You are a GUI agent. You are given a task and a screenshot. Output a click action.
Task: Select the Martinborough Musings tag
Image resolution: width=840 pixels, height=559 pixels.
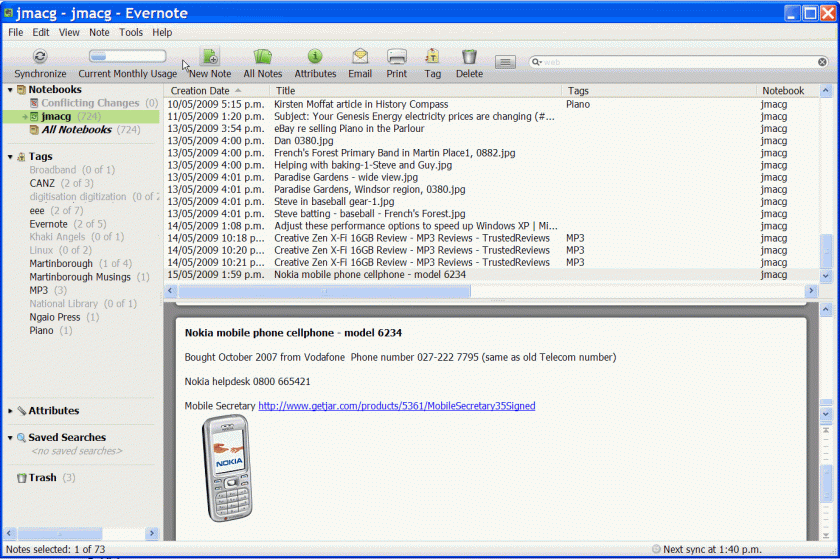(x=80, y=277)
